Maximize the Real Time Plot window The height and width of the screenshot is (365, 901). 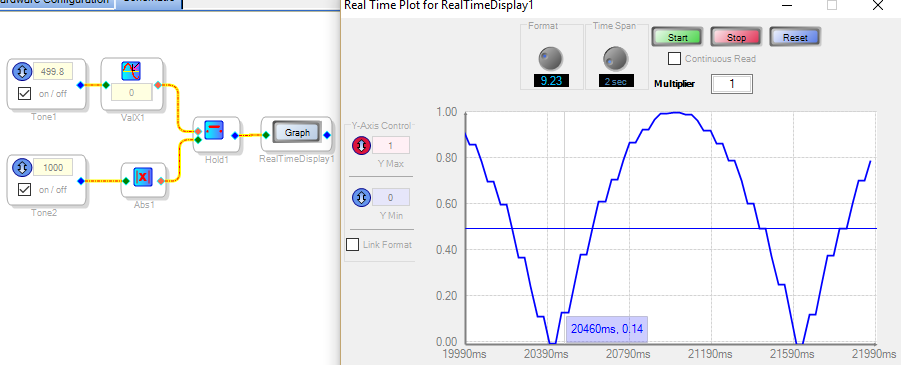pyautogui.click(x=831, y=5)
